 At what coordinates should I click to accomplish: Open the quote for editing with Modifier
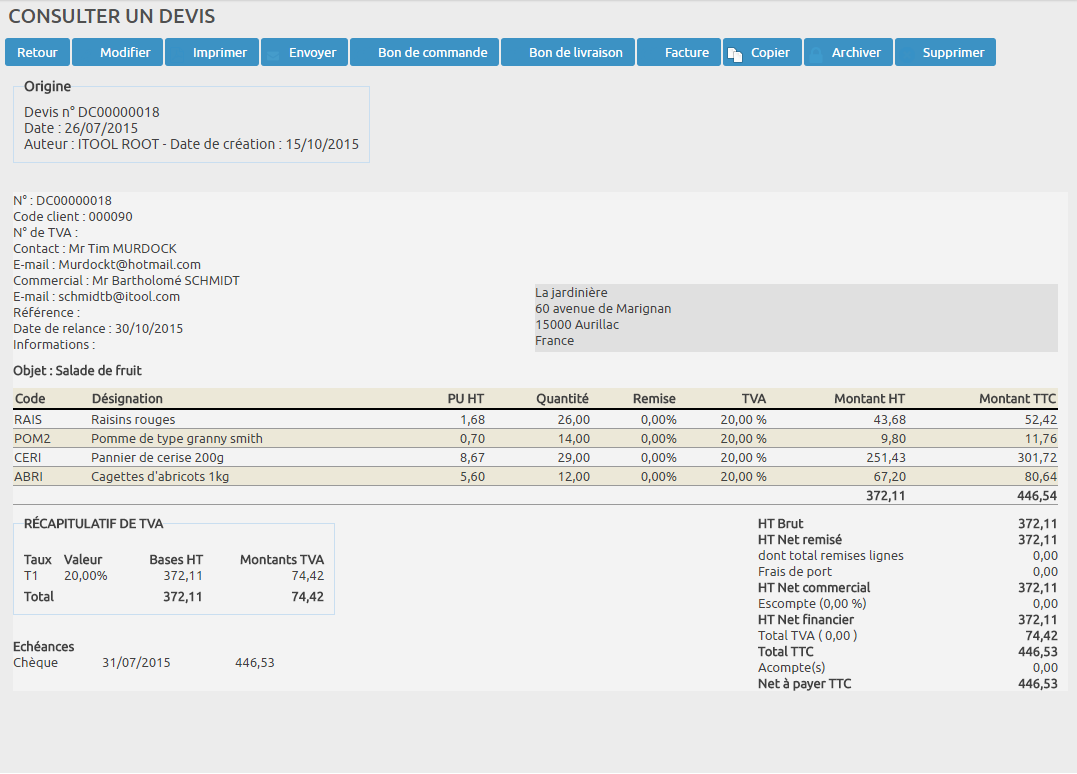coord(117,53)
